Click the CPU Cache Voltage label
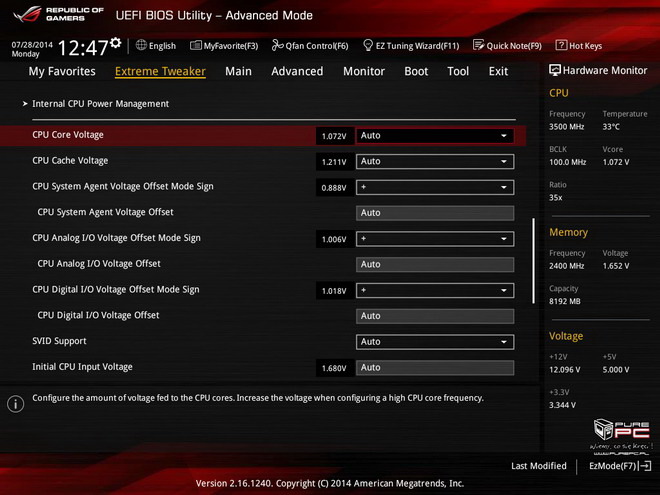 click(70, 160)
